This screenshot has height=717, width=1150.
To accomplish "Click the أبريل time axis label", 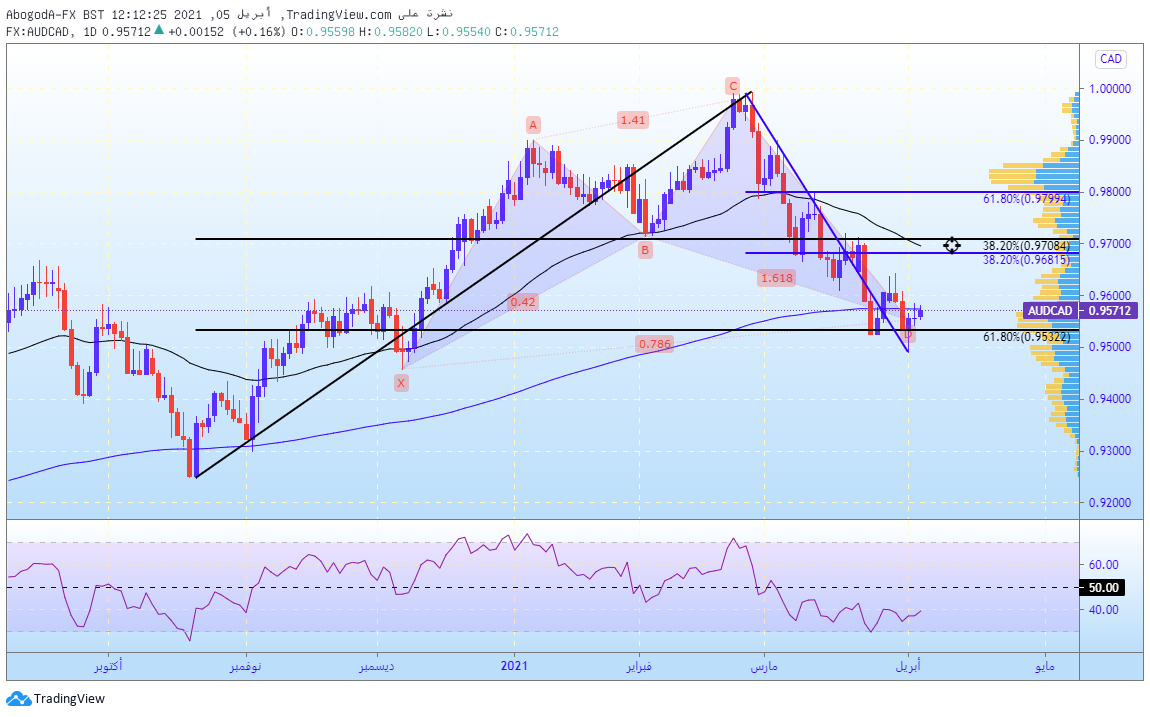I will tap(908, 666).
